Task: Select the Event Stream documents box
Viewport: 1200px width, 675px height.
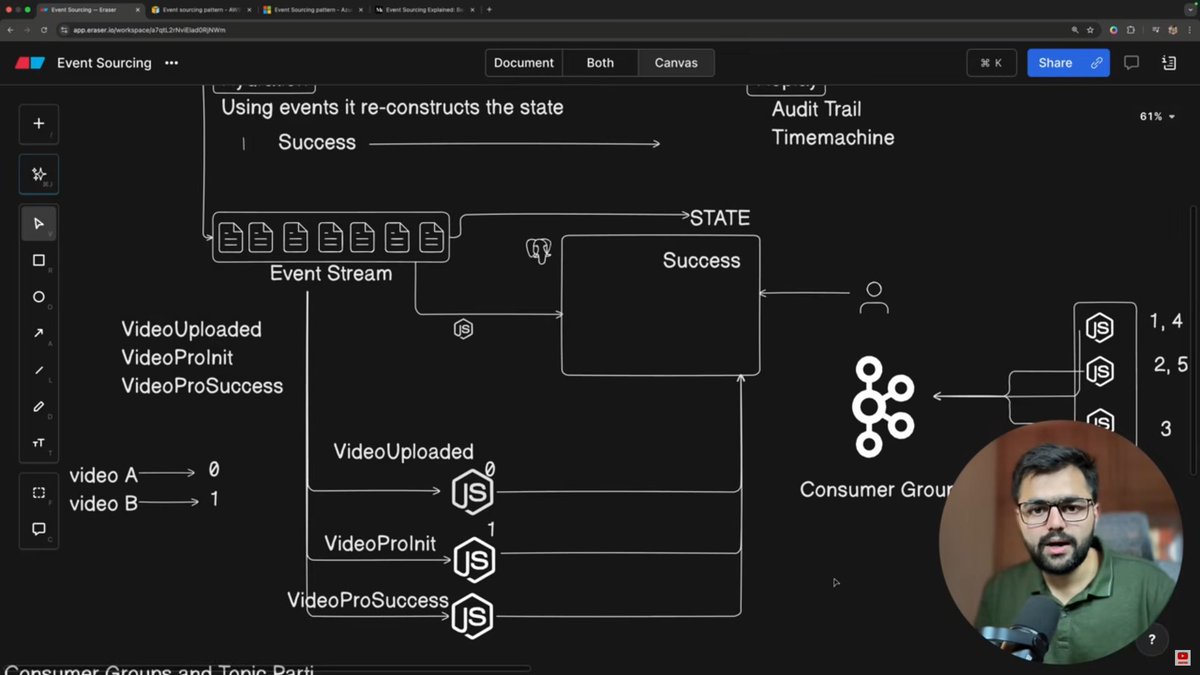Action: point(331,237)
